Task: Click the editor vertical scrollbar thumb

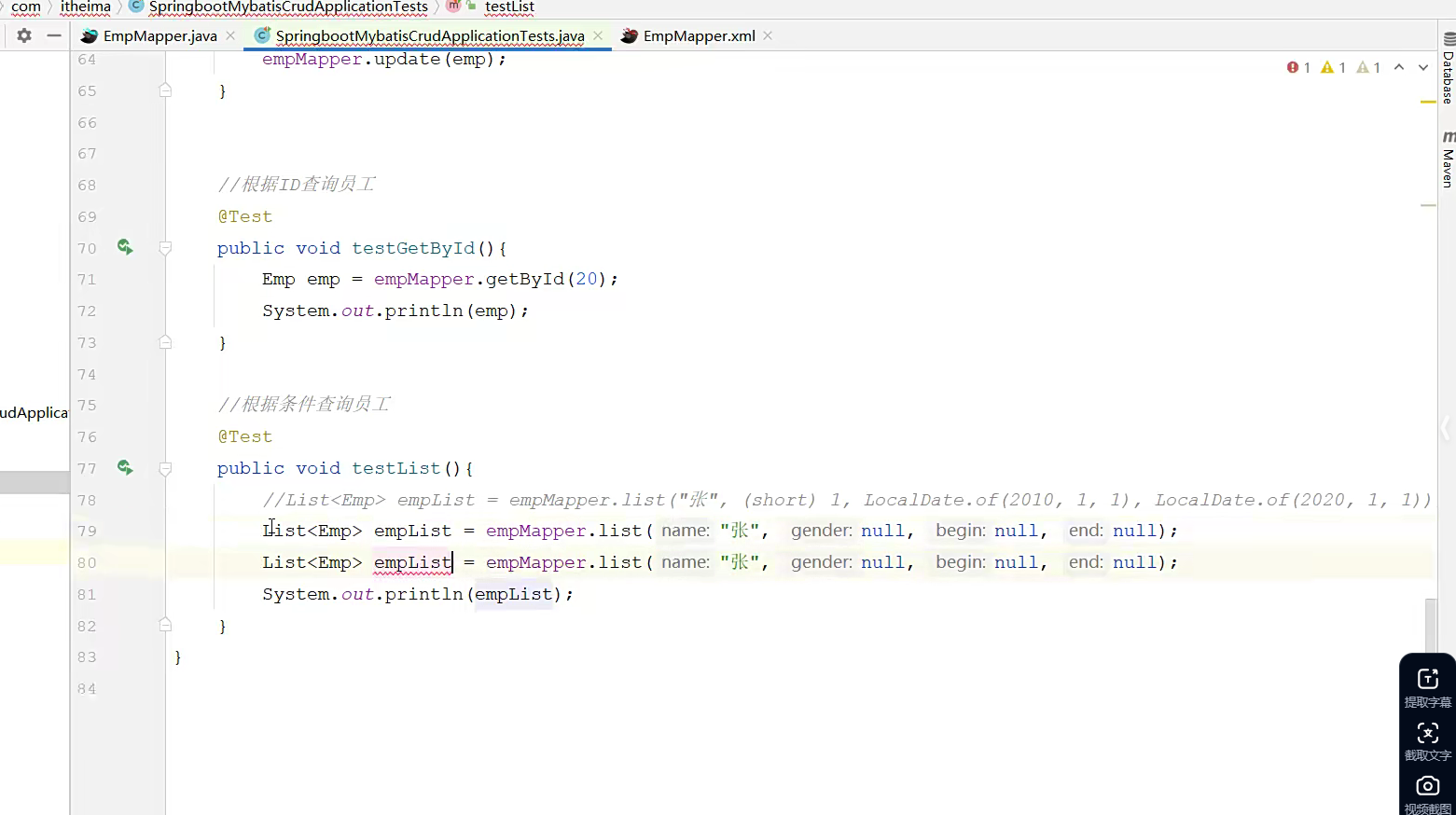Action: (x=1431, y=627)
